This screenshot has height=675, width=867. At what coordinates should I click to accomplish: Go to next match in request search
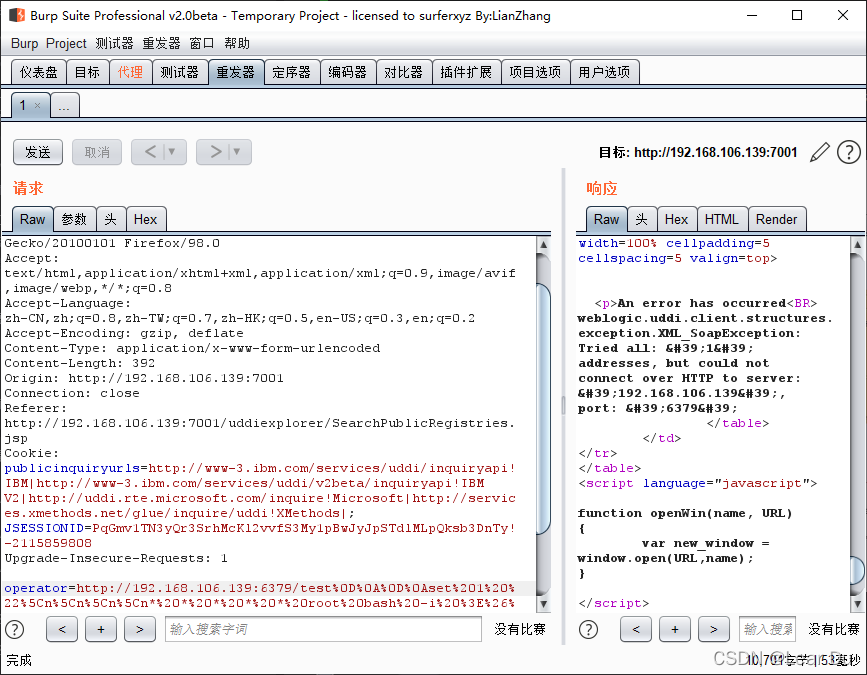pos(139,629)
